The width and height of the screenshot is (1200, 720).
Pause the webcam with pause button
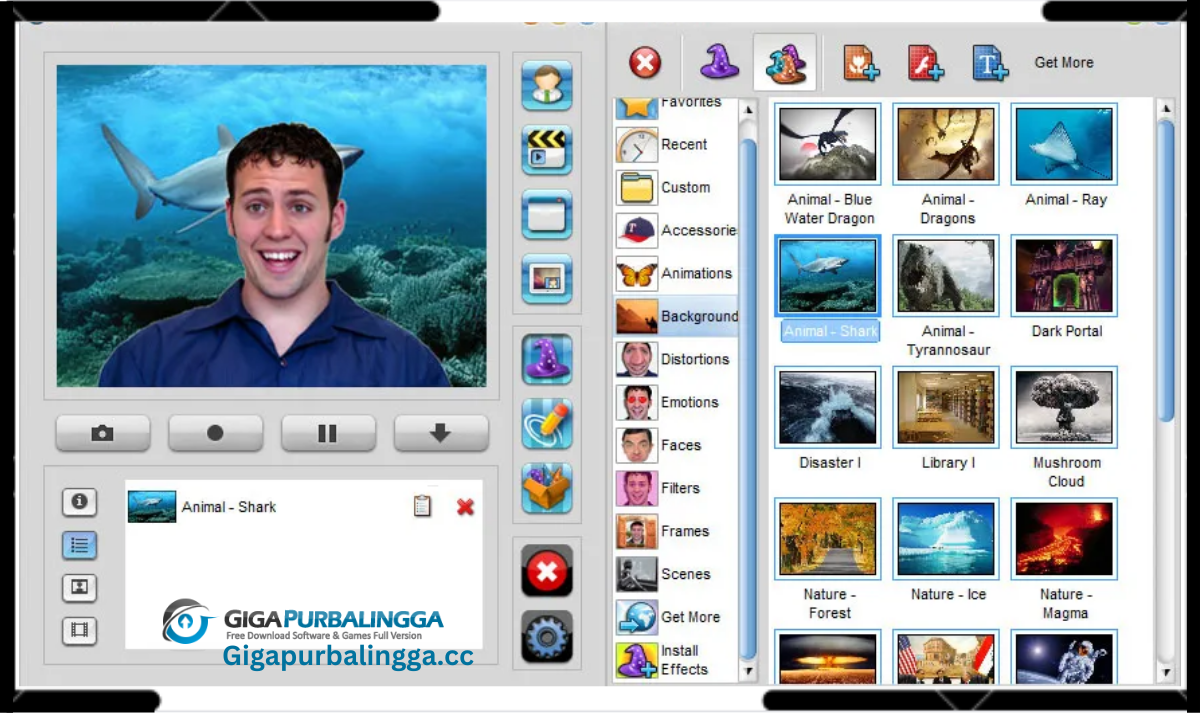(328, 433)
